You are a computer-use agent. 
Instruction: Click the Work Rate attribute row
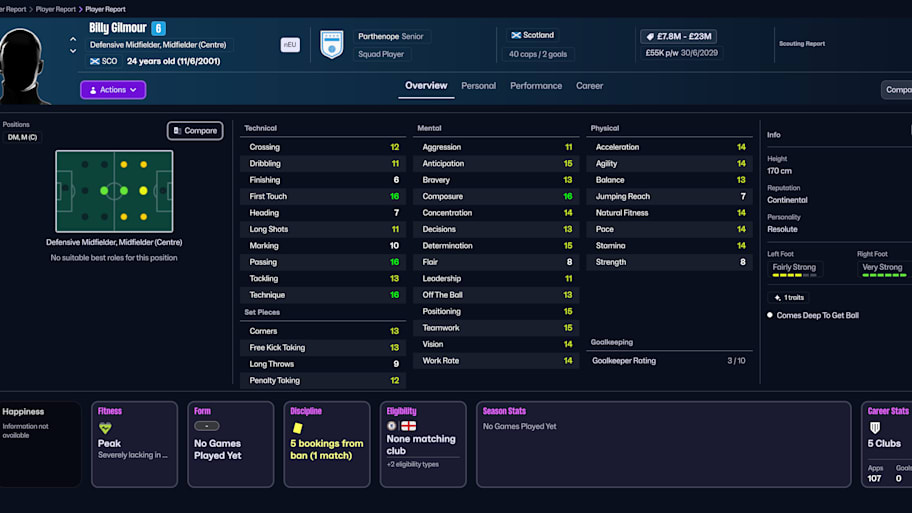pos(496,361)
